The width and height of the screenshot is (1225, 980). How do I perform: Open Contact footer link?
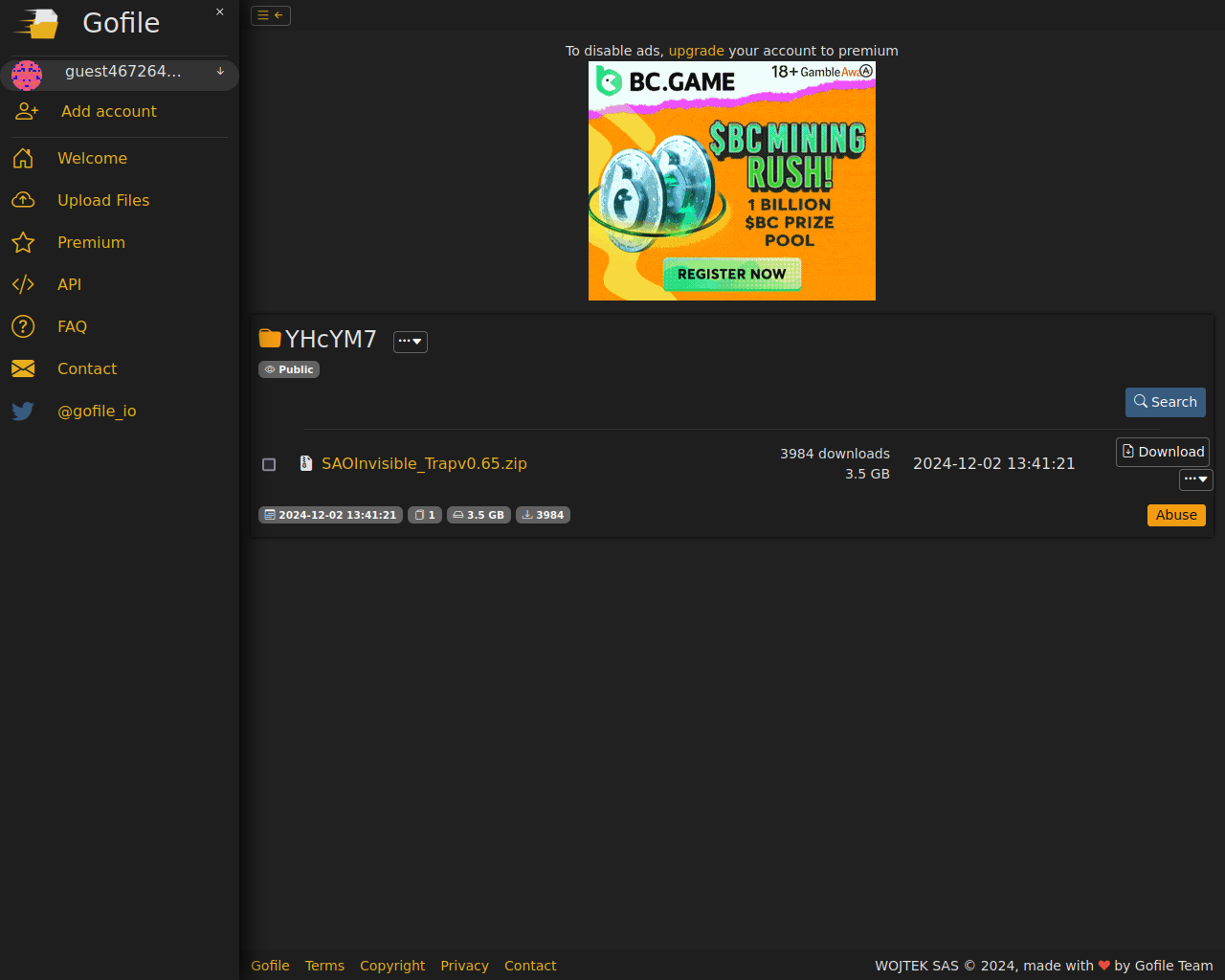point(530,966)
